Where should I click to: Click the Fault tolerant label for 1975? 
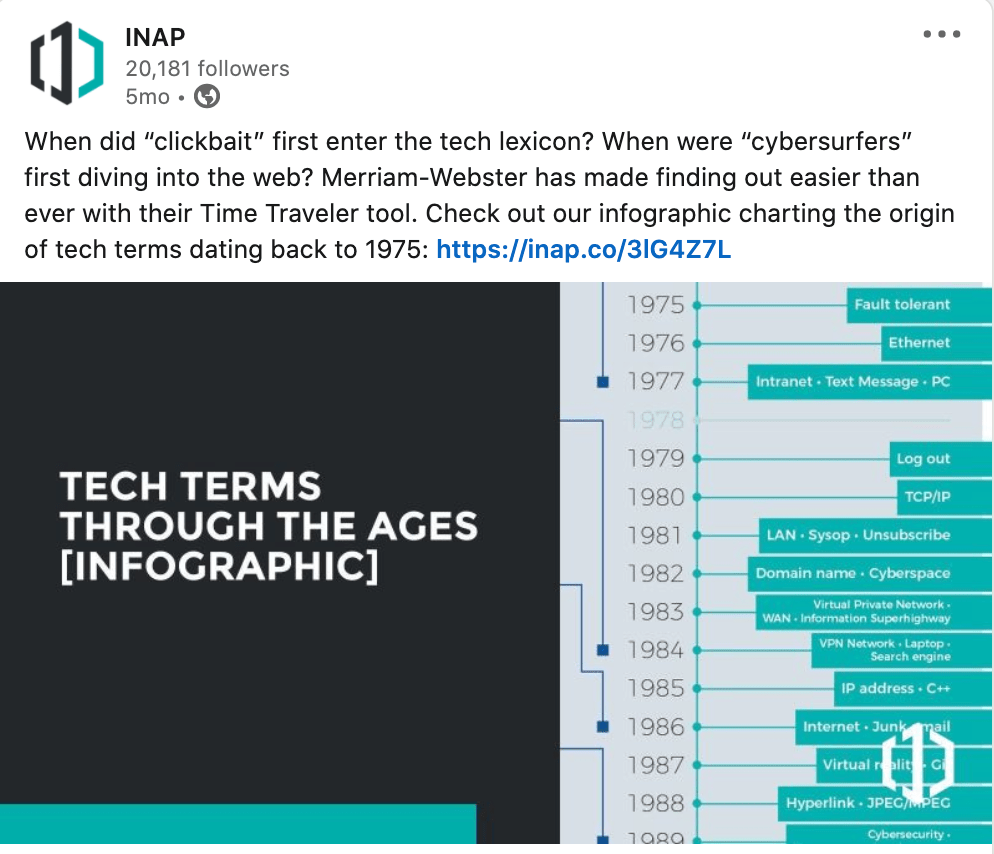902,305
